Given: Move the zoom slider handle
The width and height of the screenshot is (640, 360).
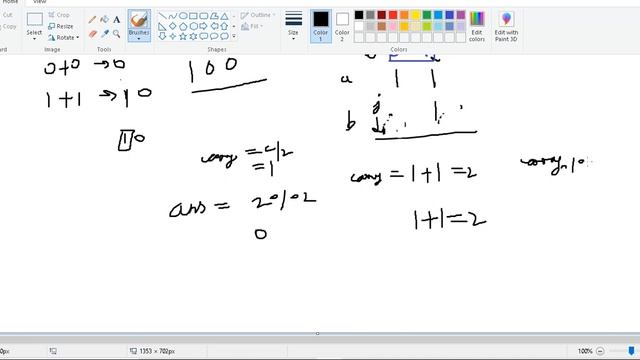Looking at the screenshot, I should click(631, 351).
